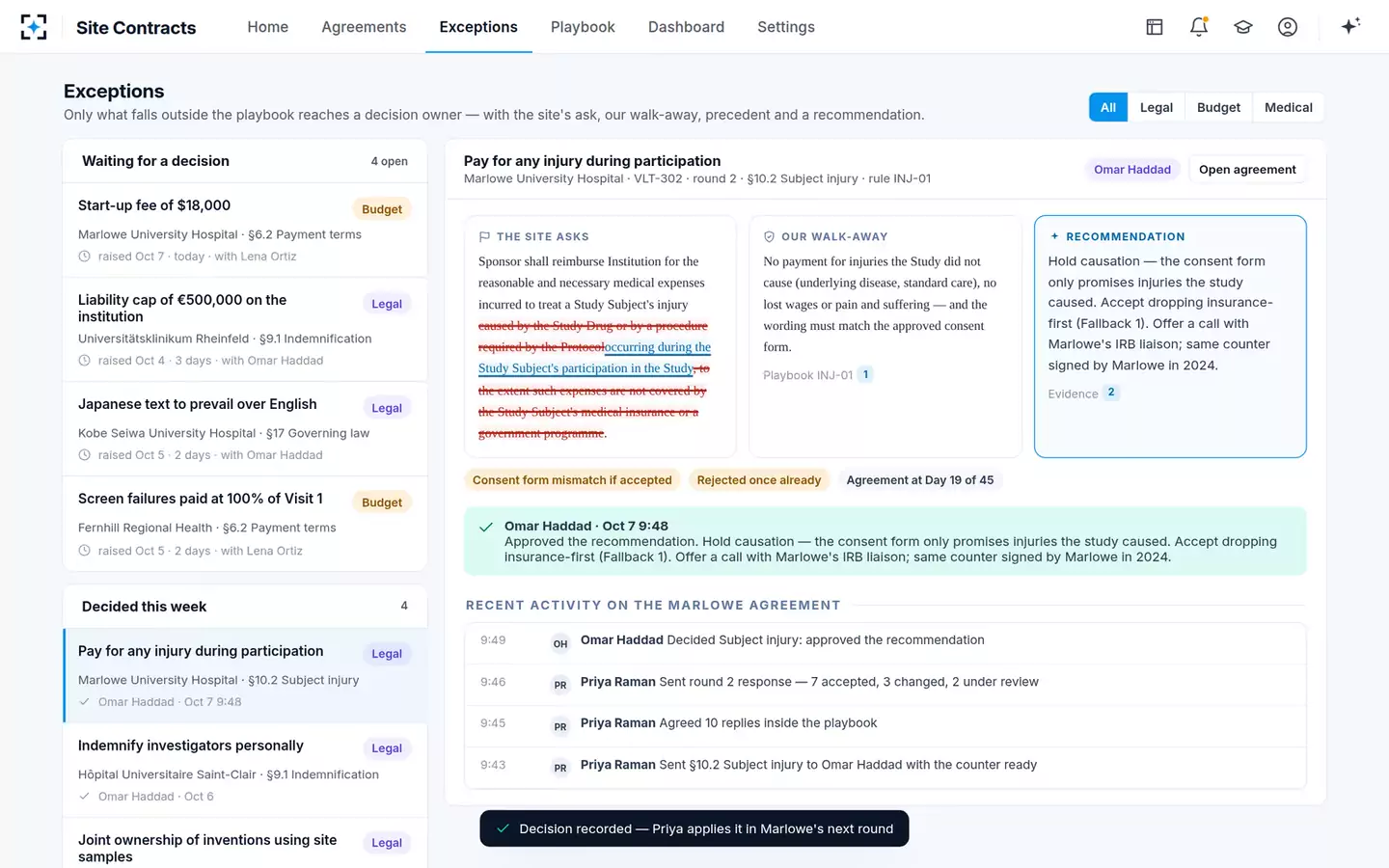Click the Omar Haddad owner chip
The height and width of the screenshot is (868, 1389).
1132,170
